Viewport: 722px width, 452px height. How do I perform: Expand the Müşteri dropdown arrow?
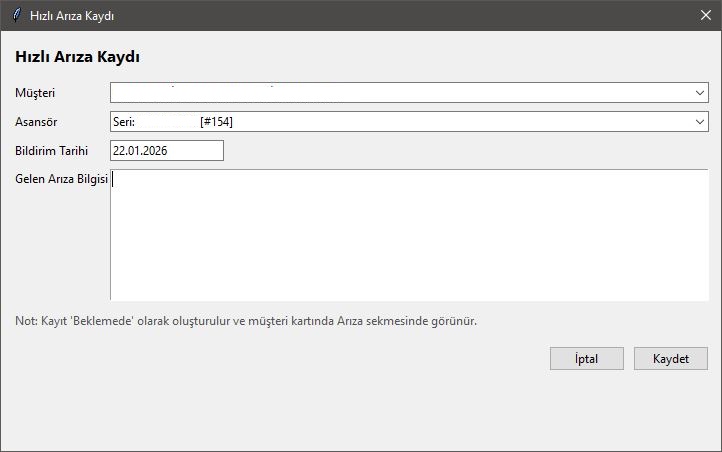tap(700, 92)
